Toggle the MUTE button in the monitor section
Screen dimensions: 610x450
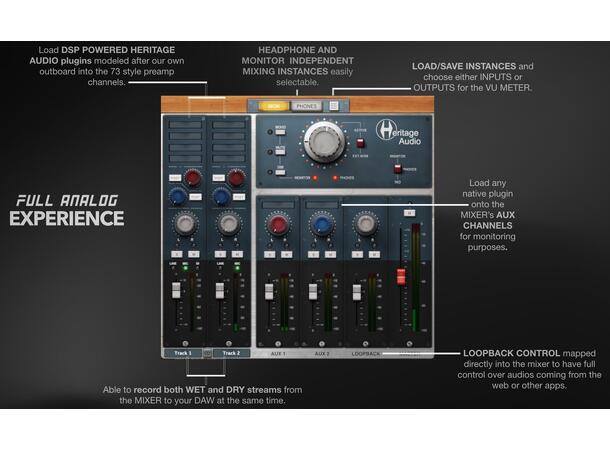coord(280,152)
